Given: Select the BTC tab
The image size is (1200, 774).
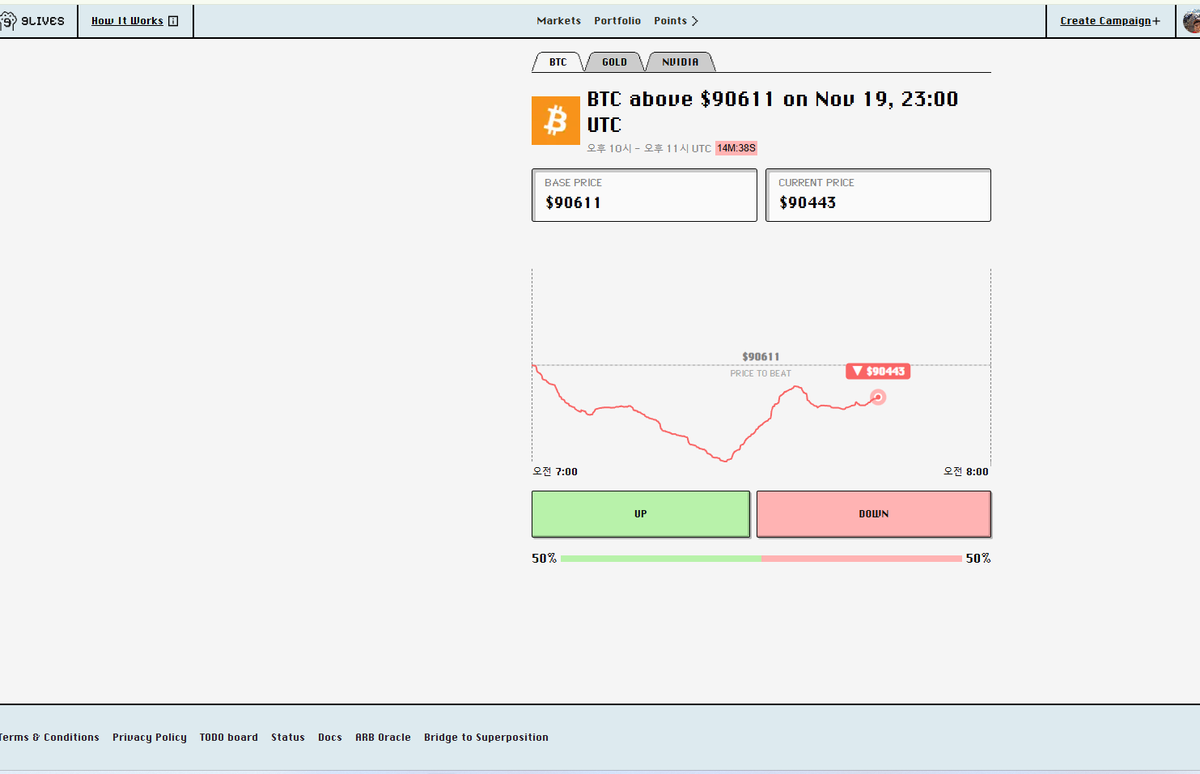Looking at the screenshot, I should (x=558, y=62).
